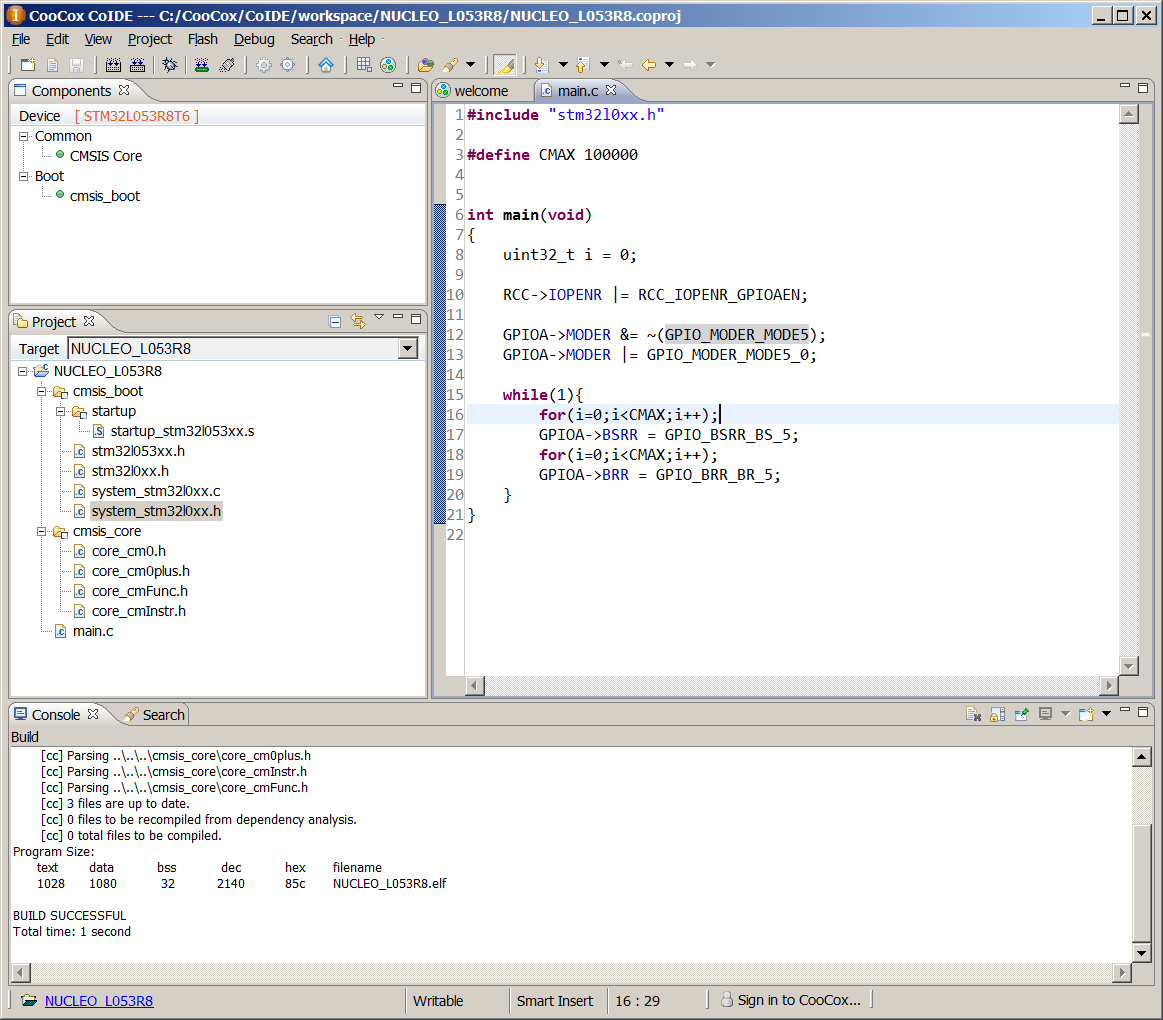Click the editor vertical scrollbar down arrow
This screenshot has width=1163, height=1020.
pos(1129,665)
